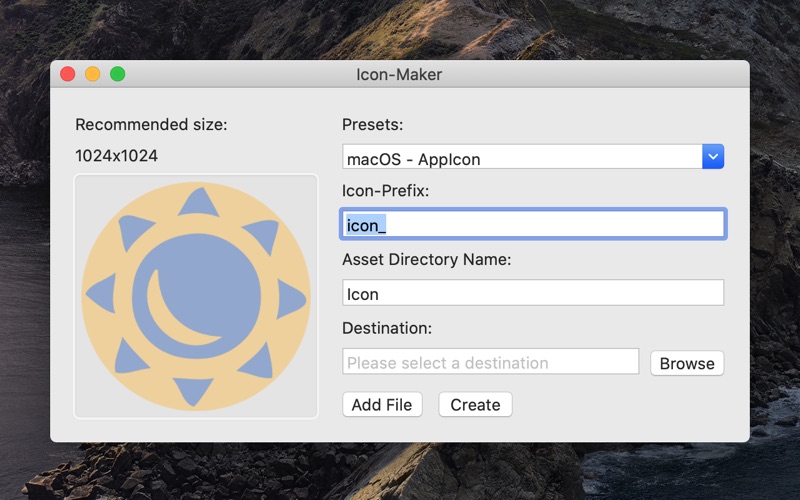Select the Recommended size label
The image size is (800, 500).
click(x=151, y=124)
